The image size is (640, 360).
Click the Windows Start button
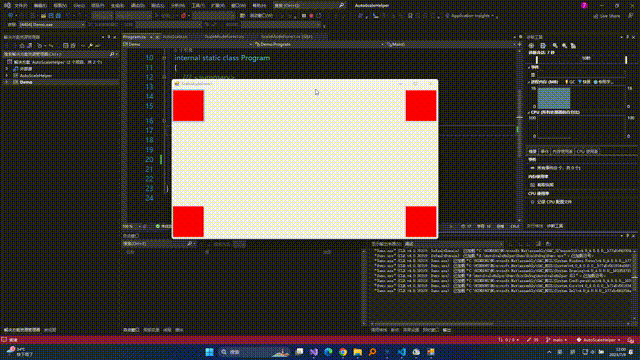(x=209, y=352)
